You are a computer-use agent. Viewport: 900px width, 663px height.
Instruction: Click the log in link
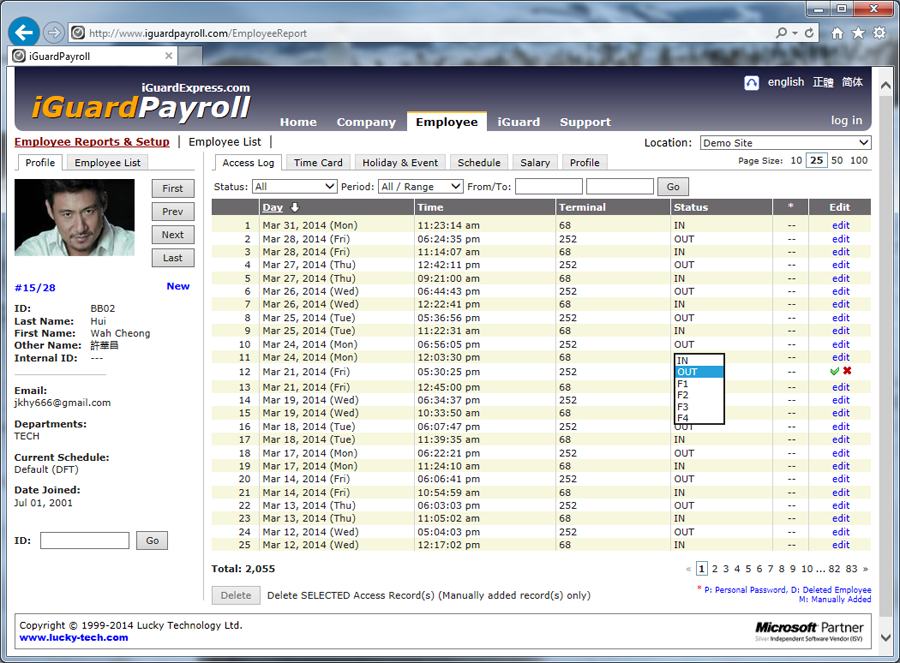(x=846, y=121)
